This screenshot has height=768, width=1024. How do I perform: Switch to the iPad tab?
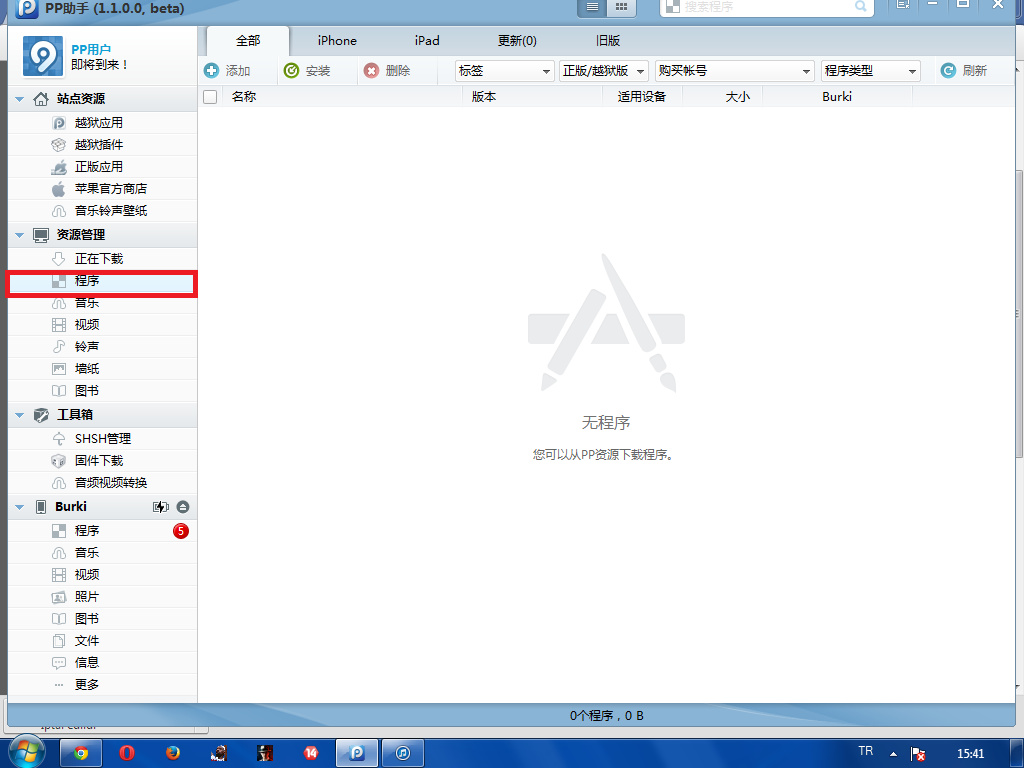point(427,40)
